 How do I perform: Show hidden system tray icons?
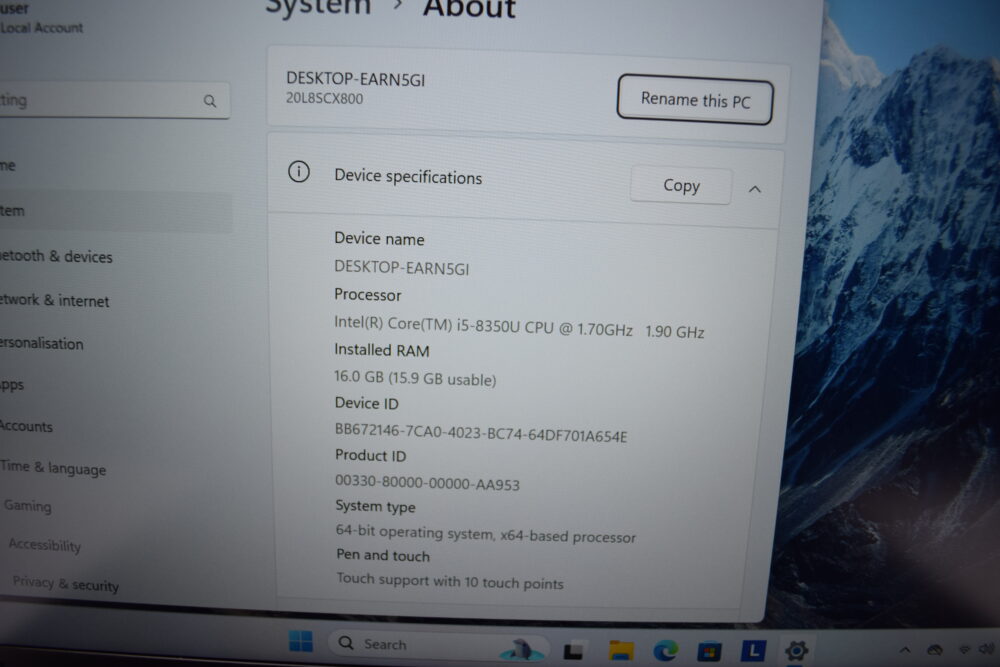[x=905, y=650]
